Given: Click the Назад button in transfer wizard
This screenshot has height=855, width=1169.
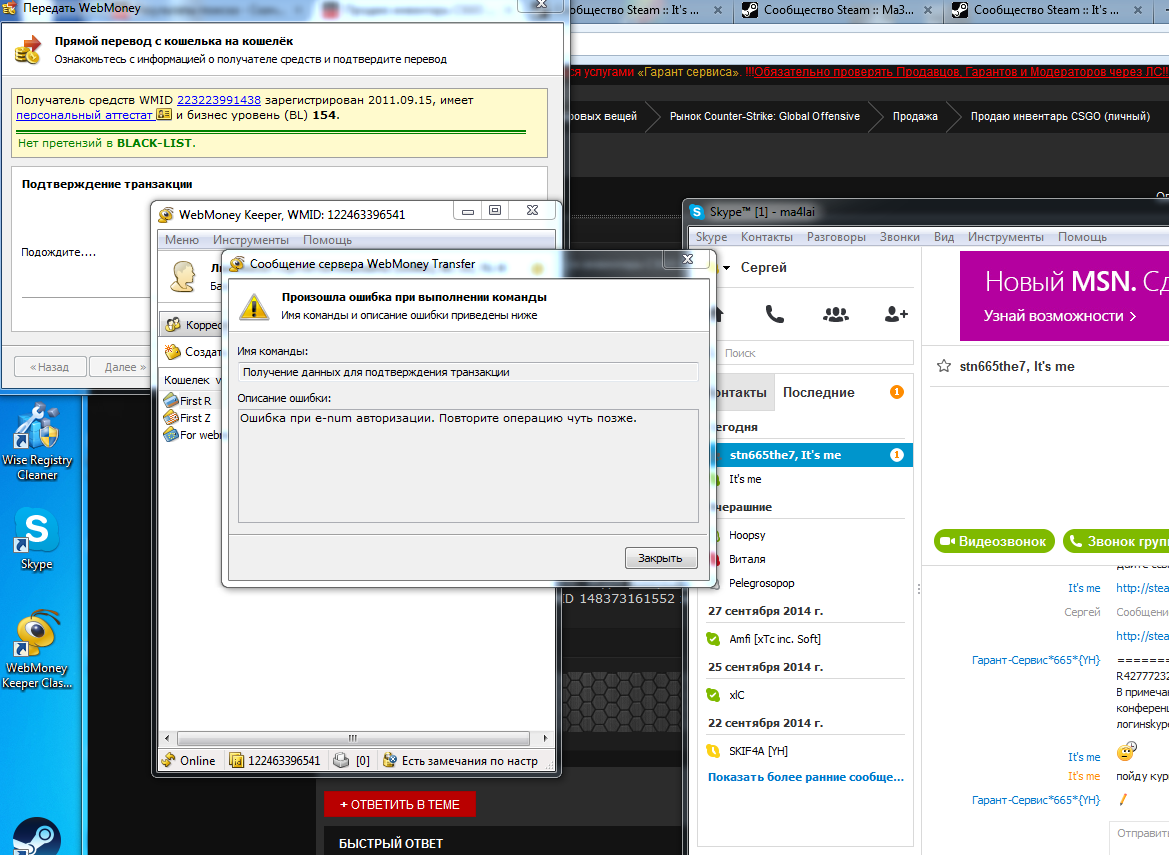Looking at the screenshot, I should coord(49,367).
